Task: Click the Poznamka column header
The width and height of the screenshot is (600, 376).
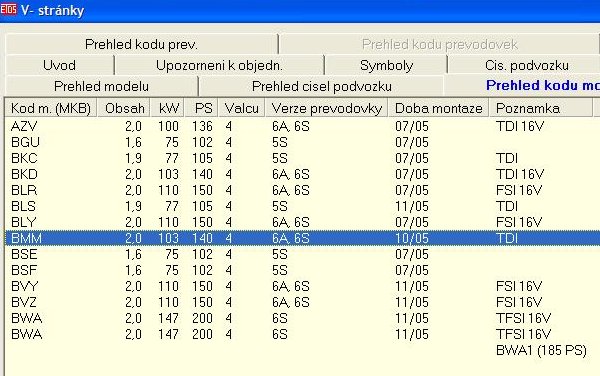Action: 540,108
